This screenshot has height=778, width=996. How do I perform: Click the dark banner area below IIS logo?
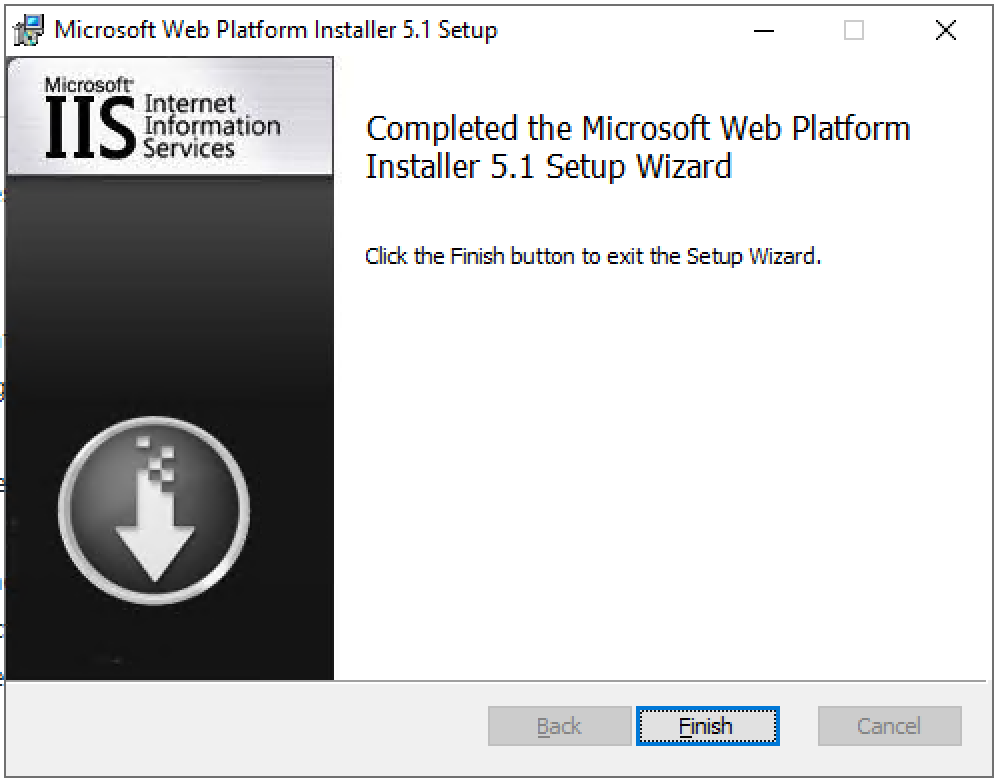coord(170,280)
